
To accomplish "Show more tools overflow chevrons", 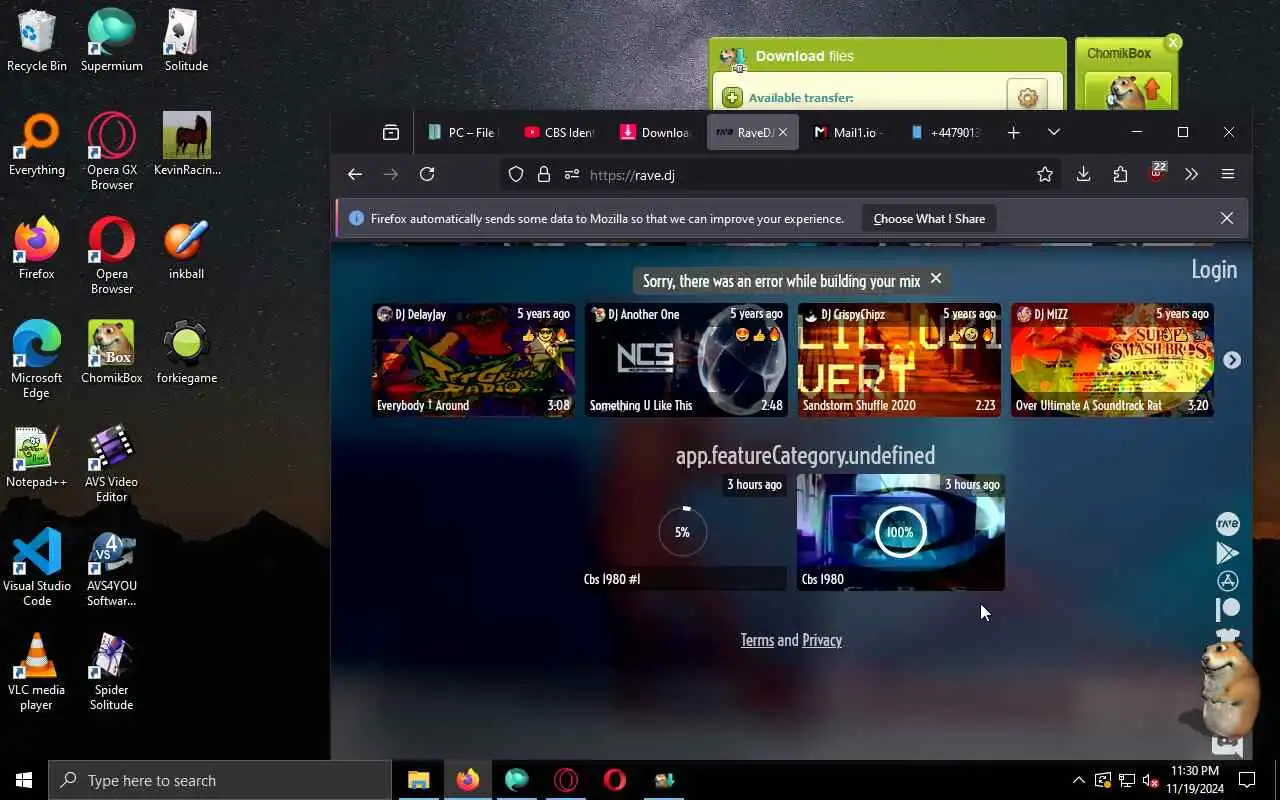I will click(1191, 174).
